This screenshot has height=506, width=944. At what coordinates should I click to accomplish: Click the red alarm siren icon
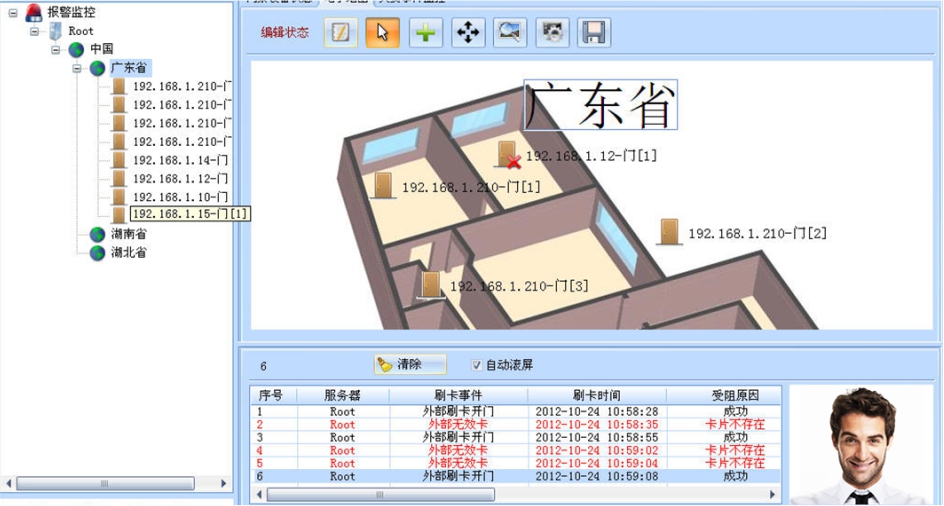click(34, 12)
